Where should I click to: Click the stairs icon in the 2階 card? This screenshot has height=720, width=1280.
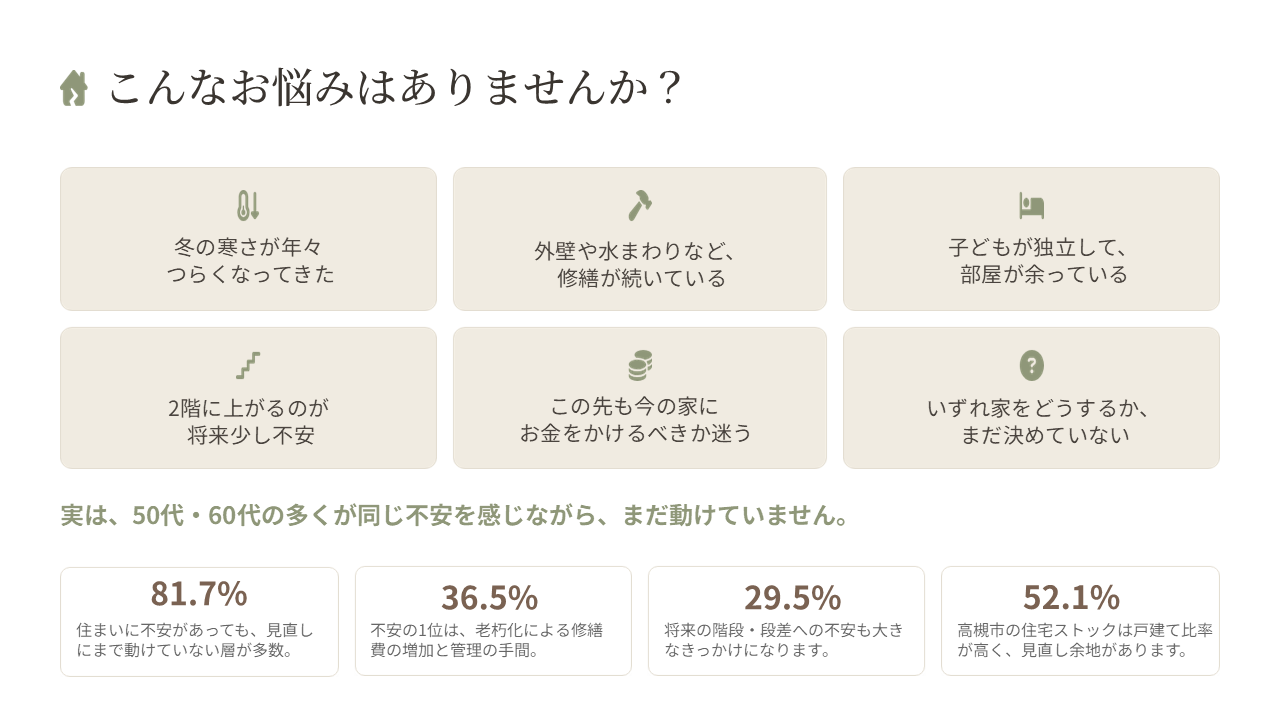(x=248, y=365)
